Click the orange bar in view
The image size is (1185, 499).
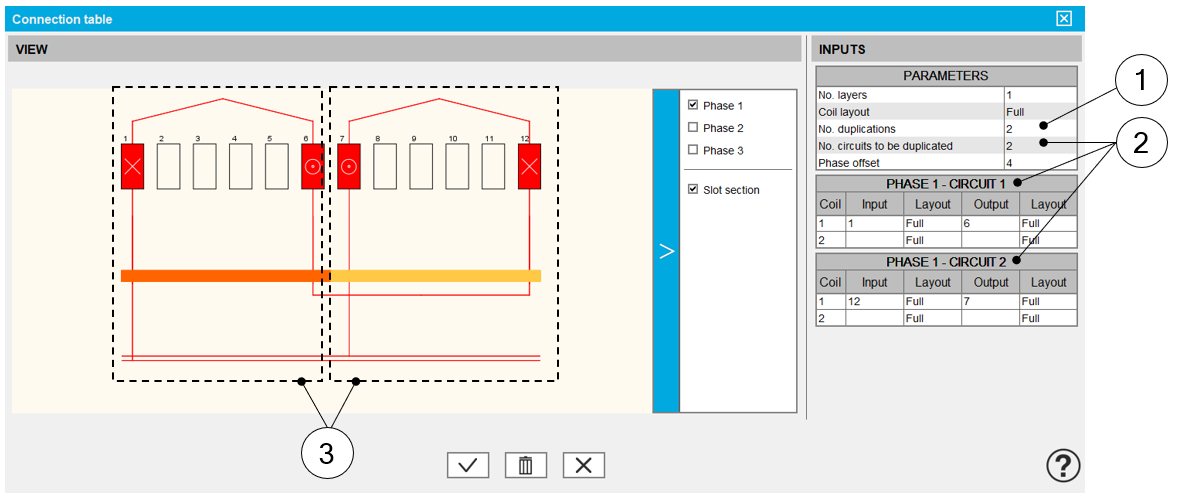pos(220,276)
